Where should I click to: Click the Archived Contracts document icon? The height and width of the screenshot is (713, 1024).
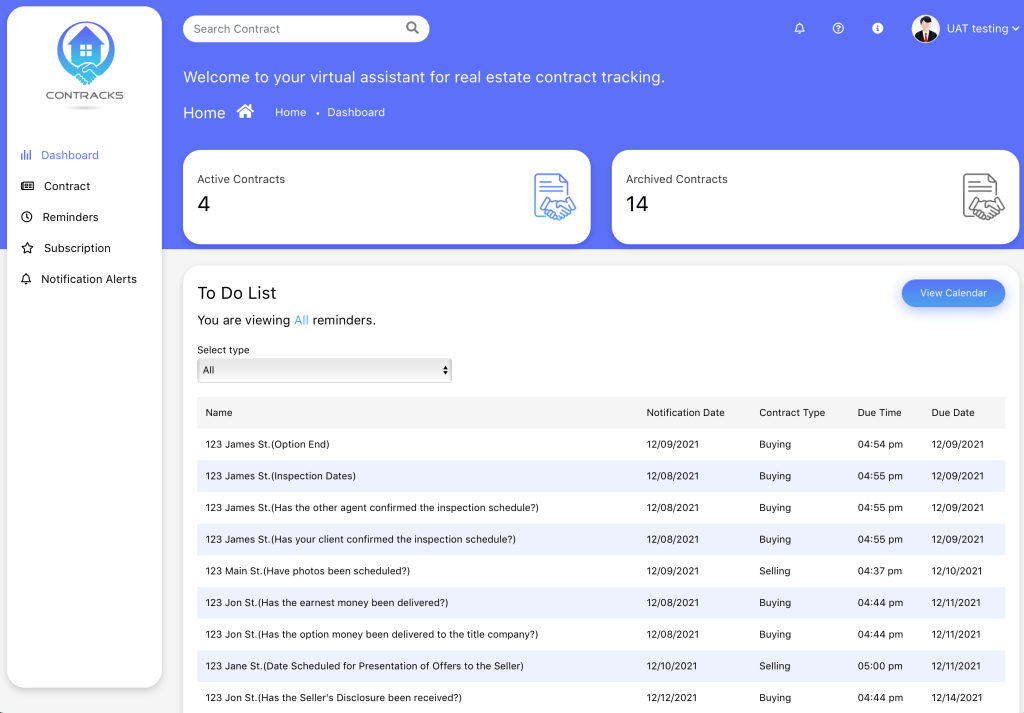click(983, 196)
